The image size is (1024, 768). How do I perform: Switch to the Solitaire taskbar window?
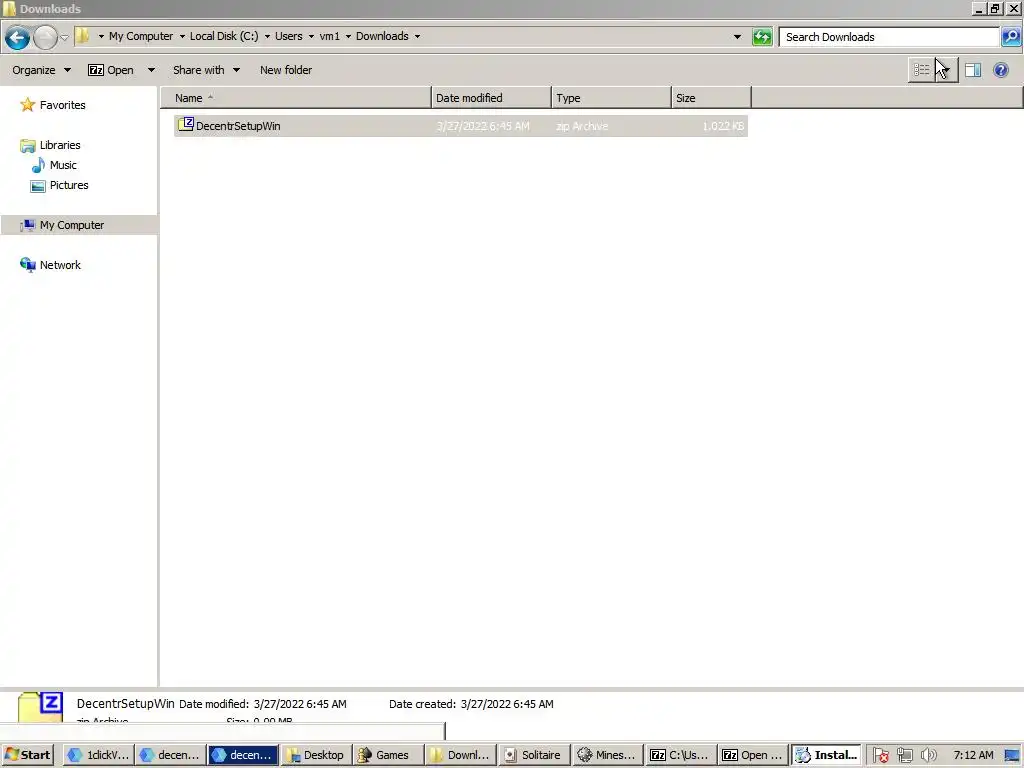(x=534, y=755)
